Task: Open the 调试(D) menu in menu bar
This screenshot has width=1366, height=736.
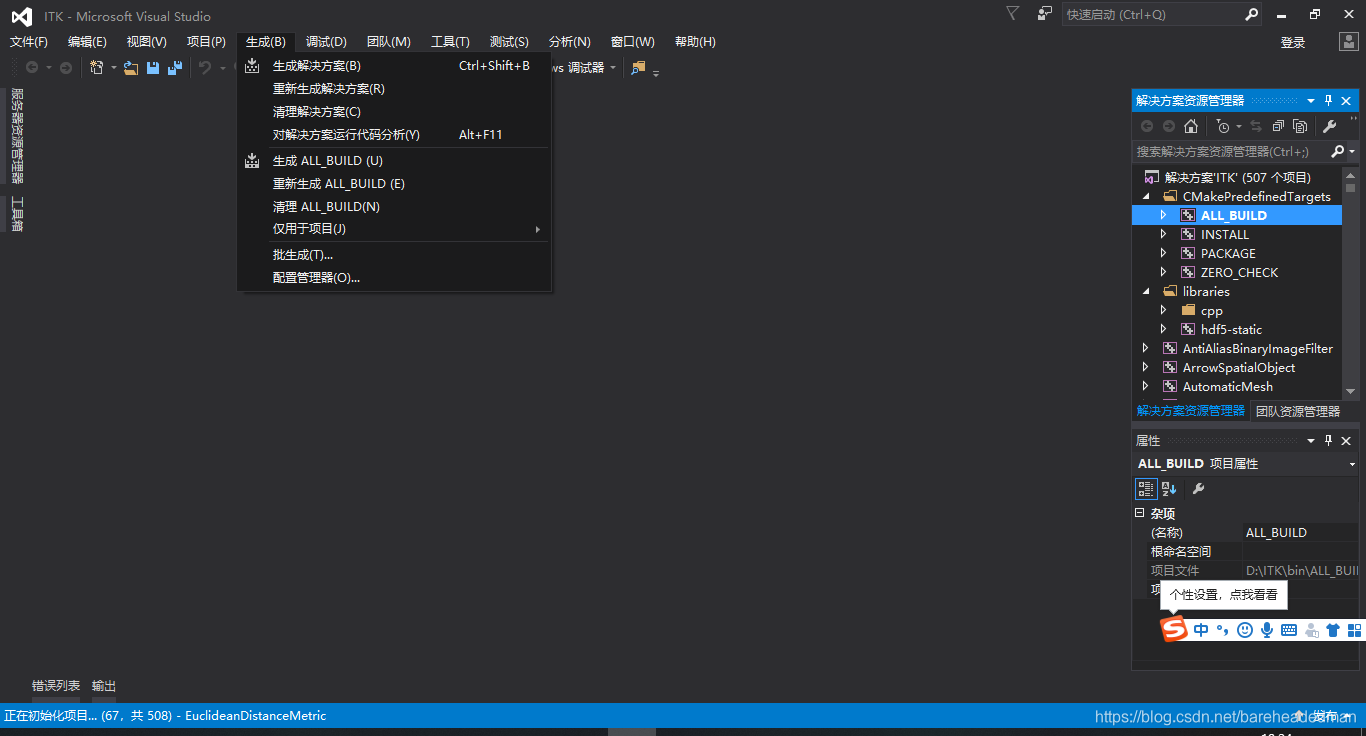Action: (x=326, y=42)
